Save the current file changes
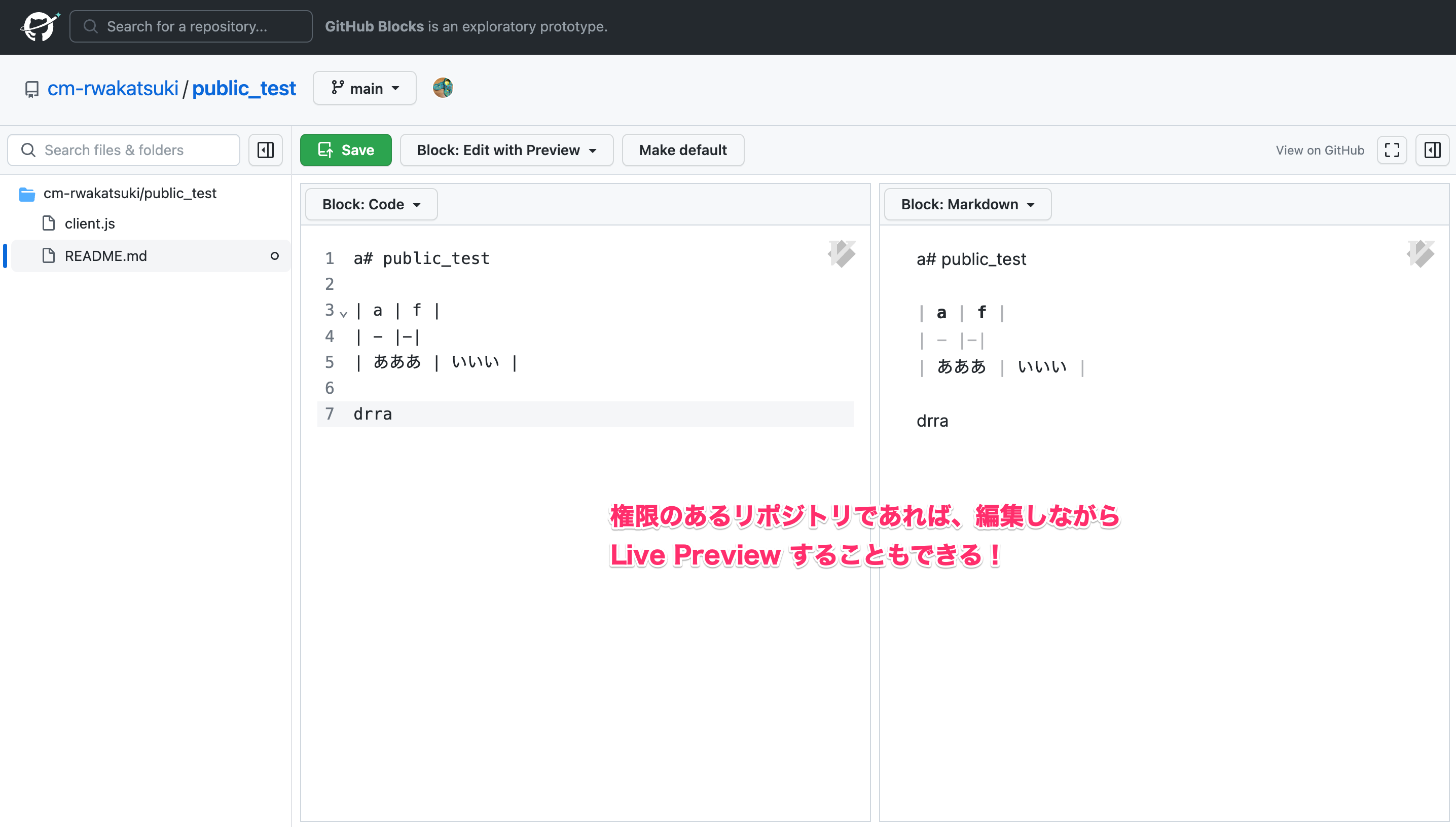 pos(345,150)
